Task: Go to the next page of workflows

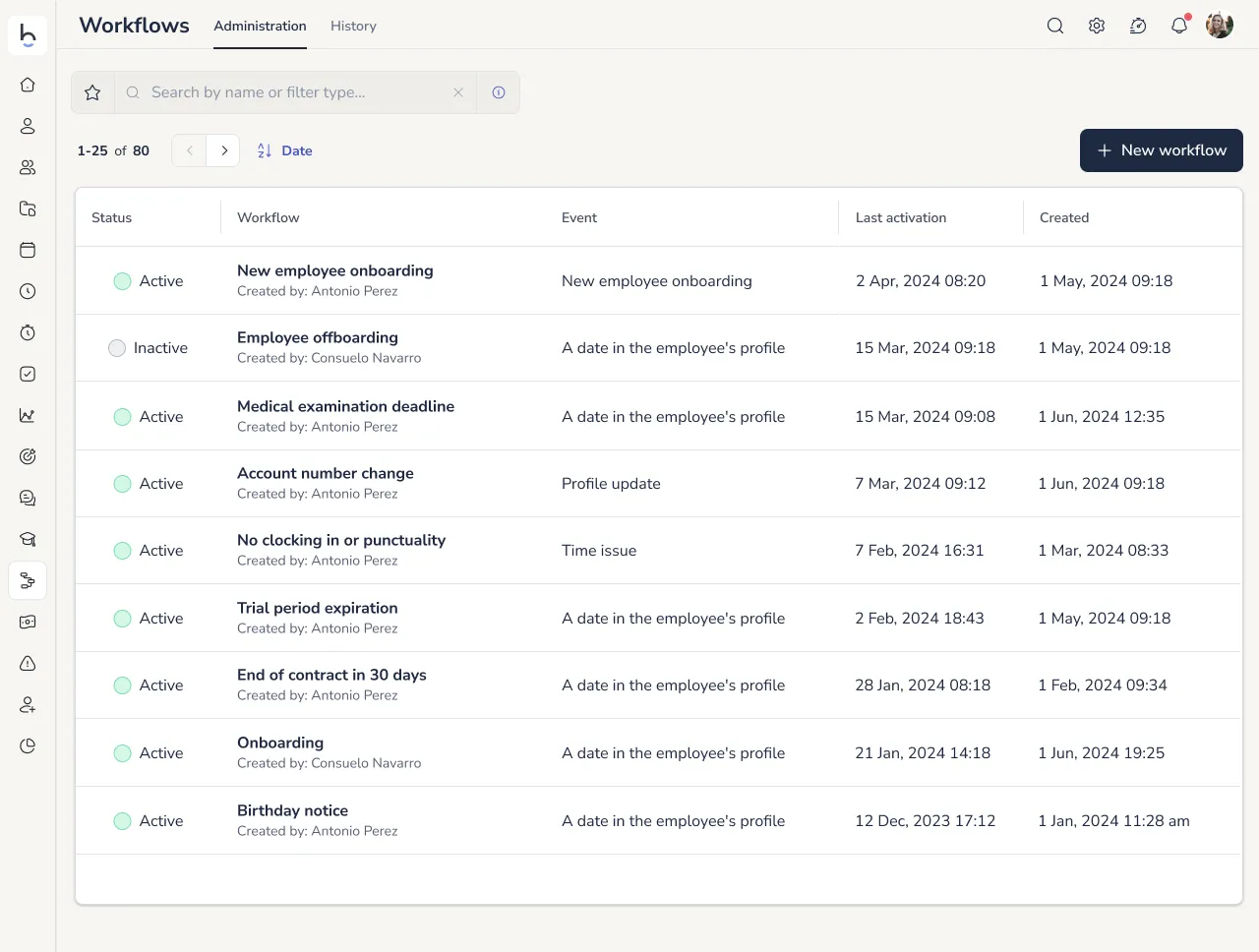Action: [x=223, y=150]
